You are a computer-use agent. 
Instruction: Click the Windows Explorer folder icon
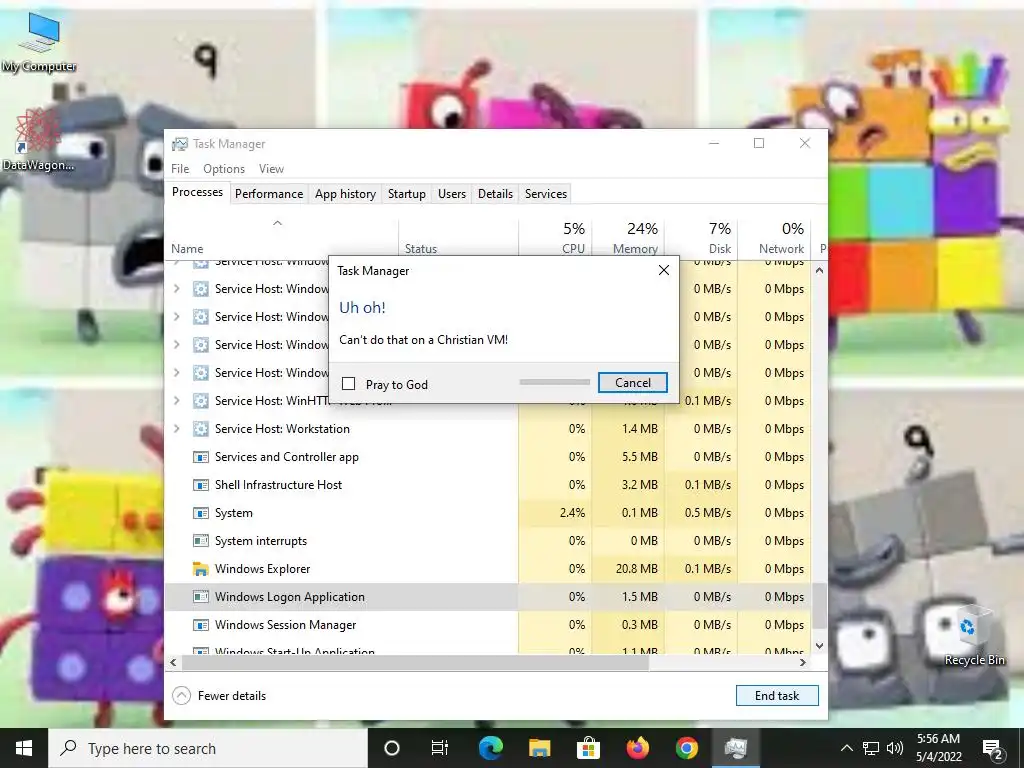[x=200, y=569]
